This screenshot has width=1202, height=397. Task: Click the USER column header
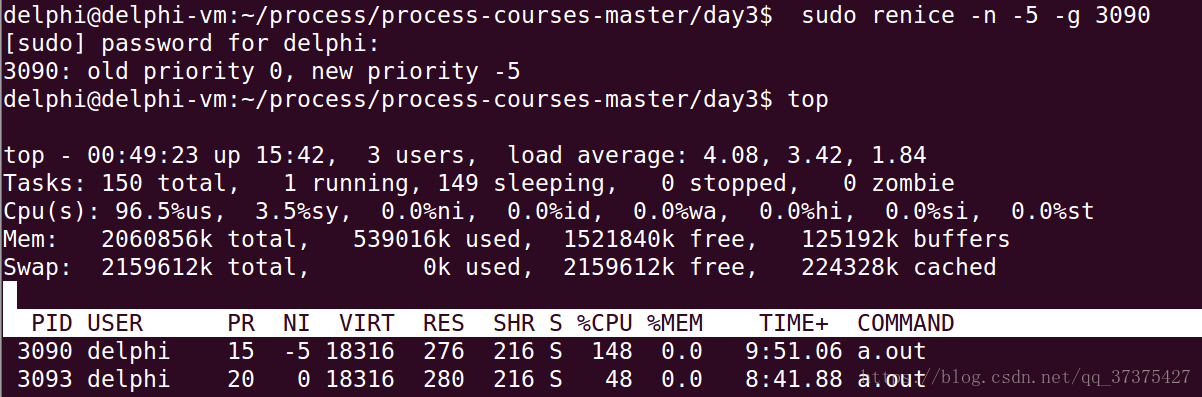click(x=115, y=323)
